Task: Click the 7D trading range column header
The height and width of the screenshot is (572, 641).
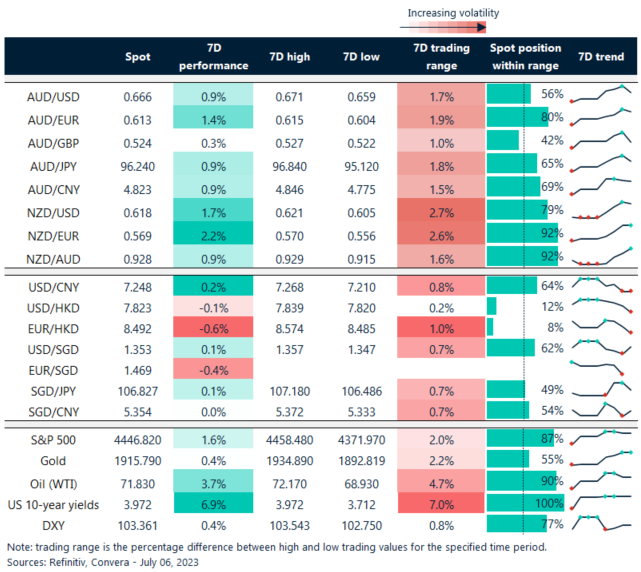Action: (x=434, y=57)
